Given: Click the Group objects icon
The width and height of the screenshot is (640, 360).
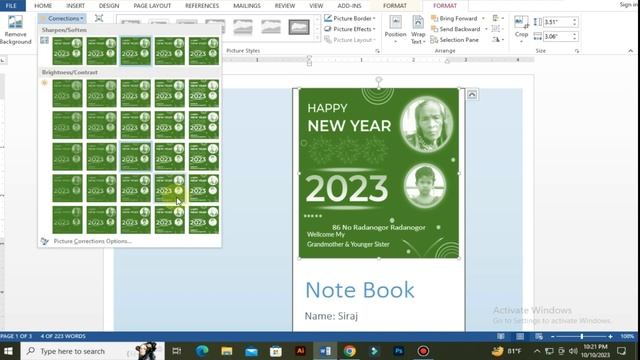Looking at the screenshot, I should tap(496, 29).
